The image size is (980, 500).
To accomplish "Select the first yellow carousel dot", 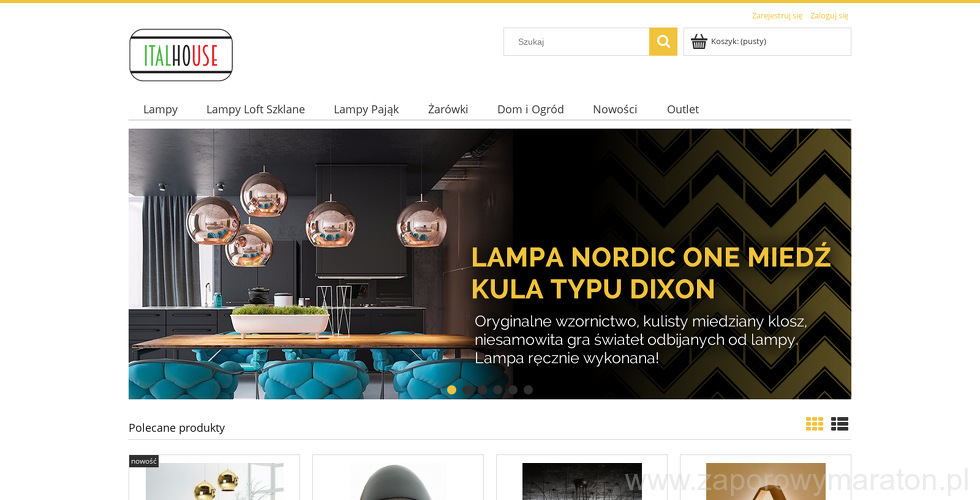I will point(452,389).
